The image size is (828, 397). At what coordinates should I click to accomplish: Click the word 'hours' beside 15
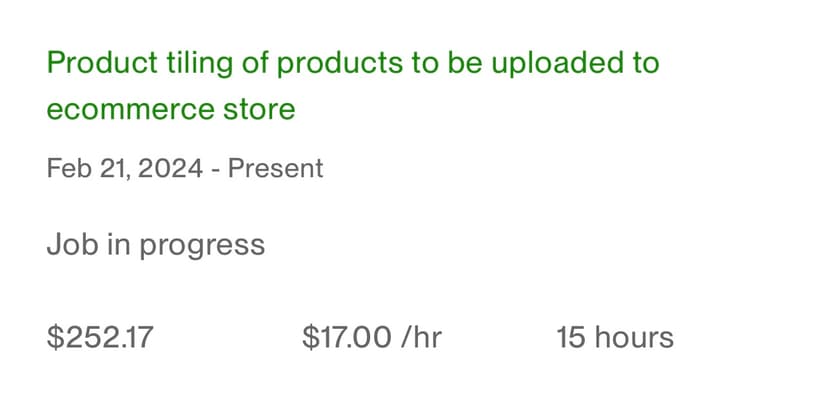(634, 338)
